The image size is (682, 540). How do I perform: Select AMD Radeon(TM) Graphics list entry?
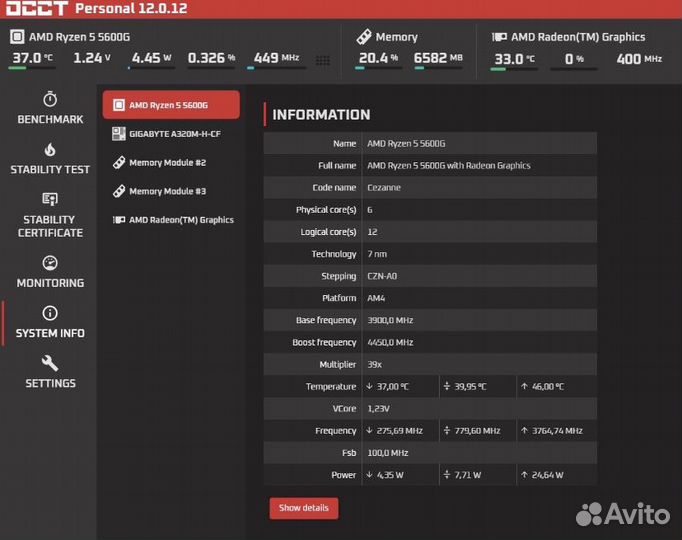tap(171, 220)
